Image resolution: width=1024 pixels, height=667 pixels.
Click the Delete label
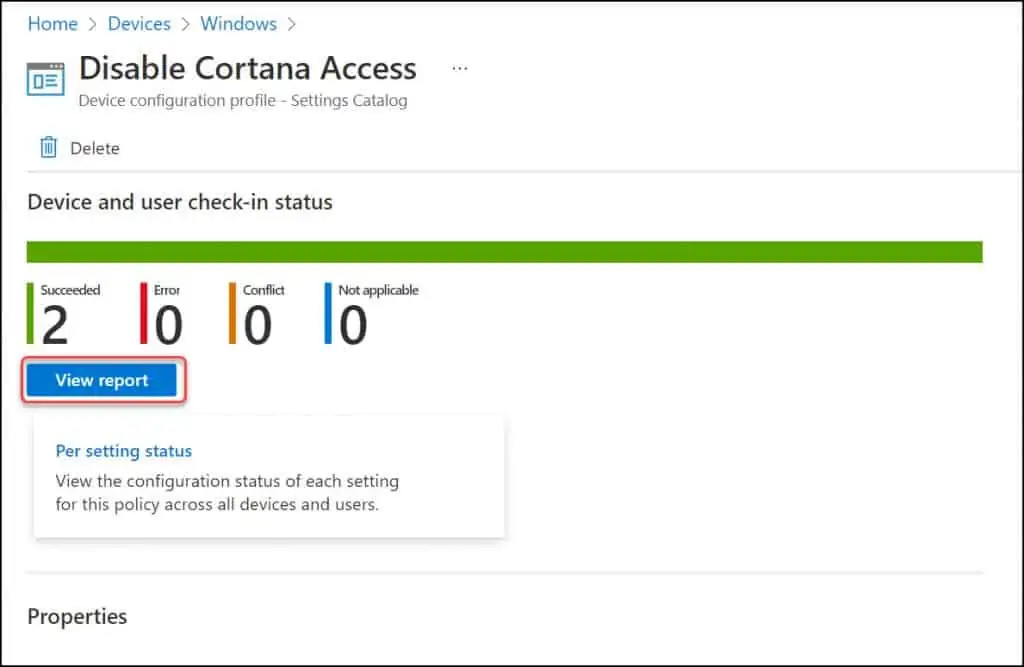click(x=95, y=148)
